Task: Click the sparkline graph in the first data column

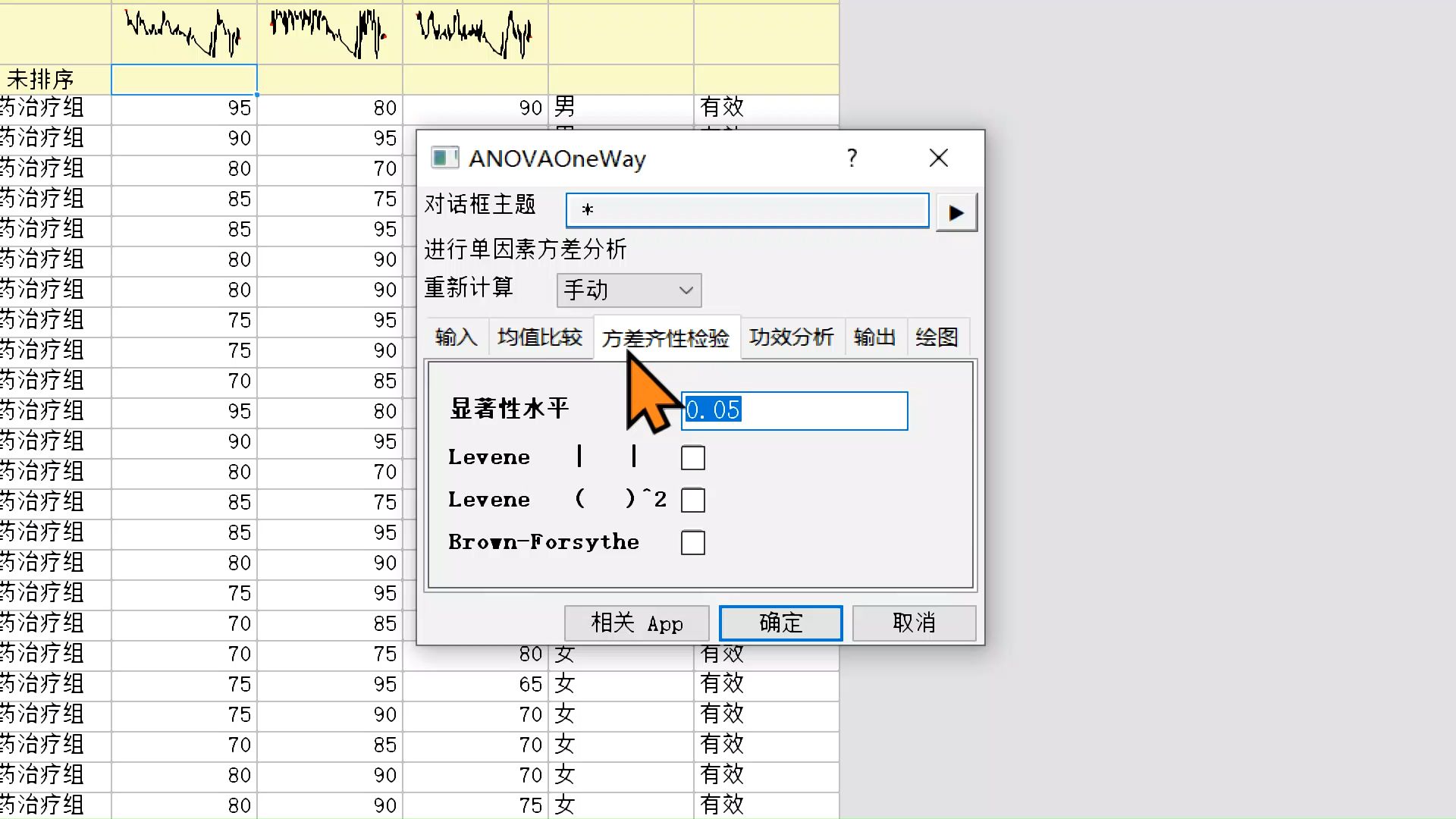Action: (184, 33)
